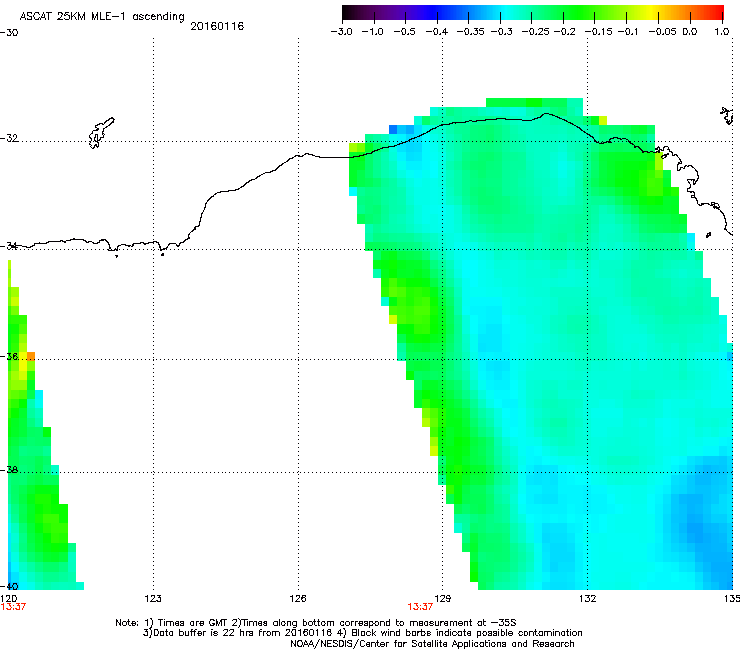Click the color bar label -0.05
The height and width of the screenshot is (650, 740).
(663, 32)
